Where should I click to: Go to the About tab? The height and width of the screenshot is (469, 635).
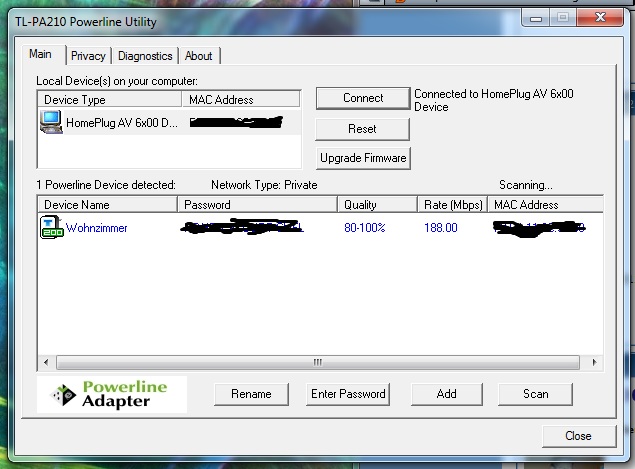point(198,56)
